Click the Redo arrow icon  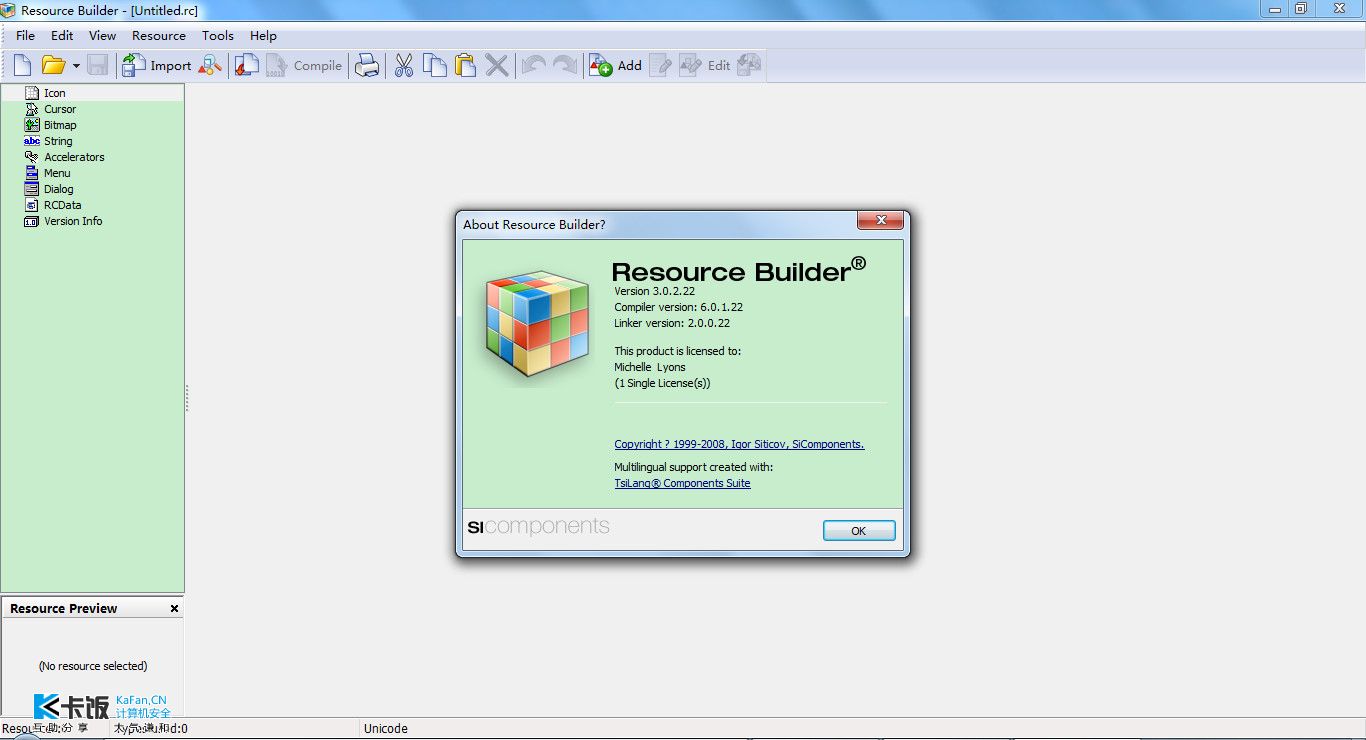pos(565,66)
